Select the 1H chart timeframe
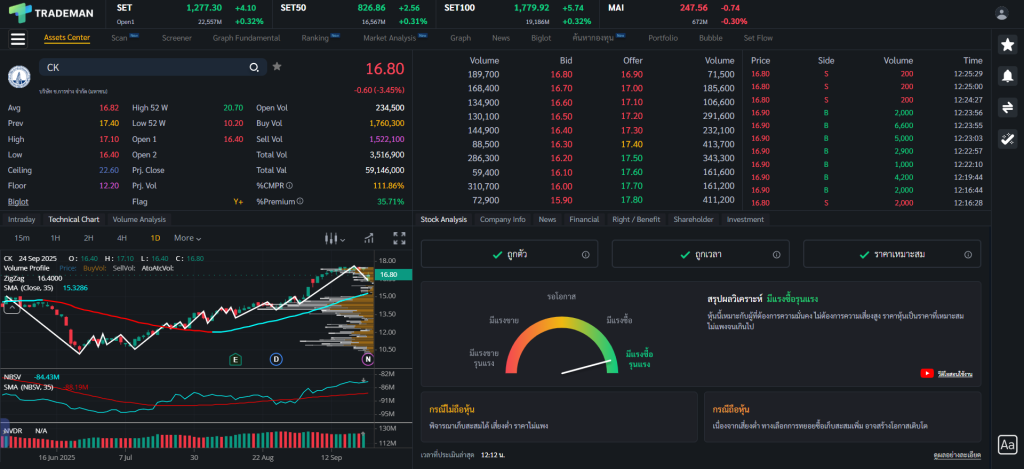Screen dimensions: 1024x469 [56, 238]
